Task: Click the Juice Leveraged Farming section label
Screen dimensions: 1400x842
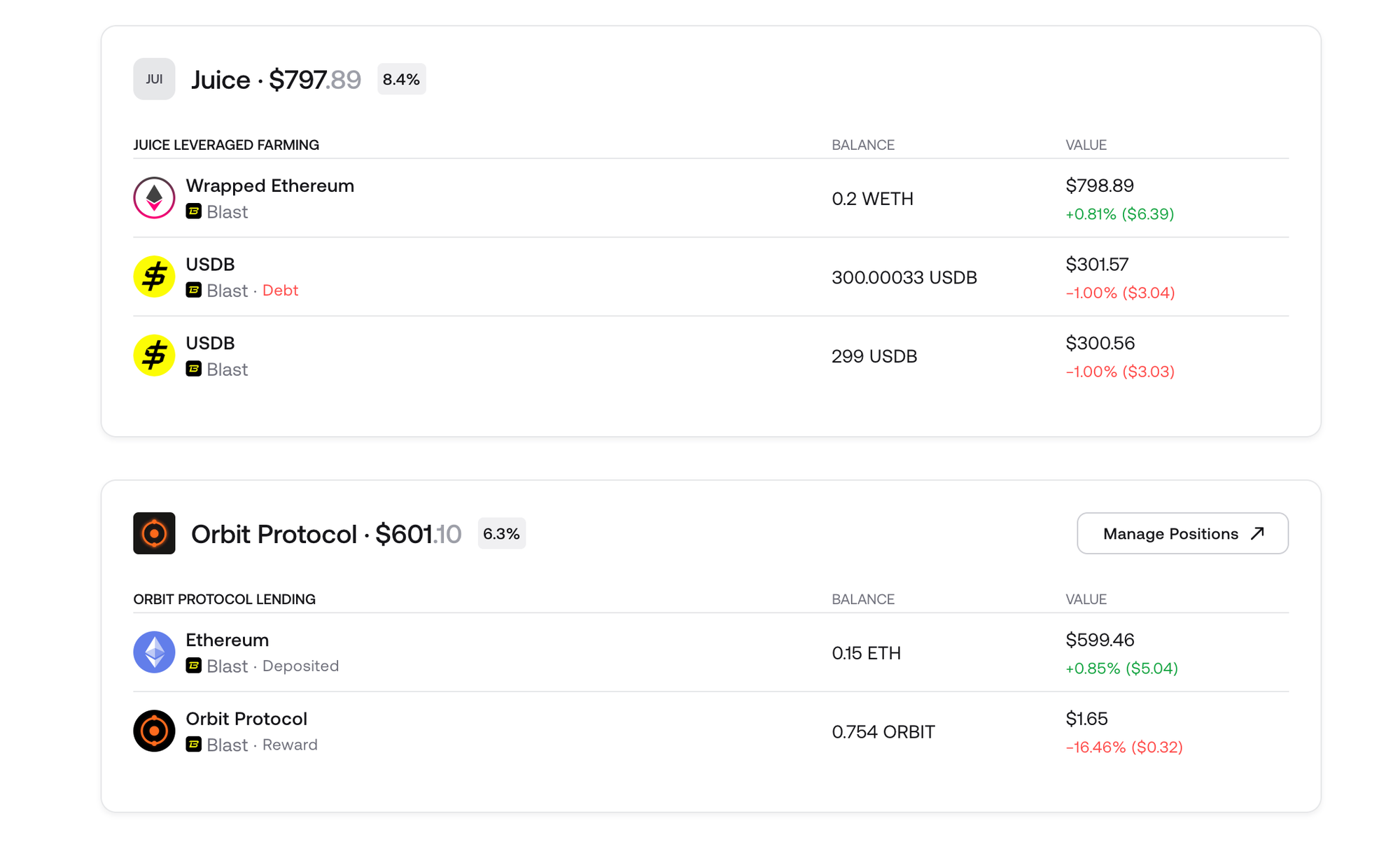Action: pos(226,145)
